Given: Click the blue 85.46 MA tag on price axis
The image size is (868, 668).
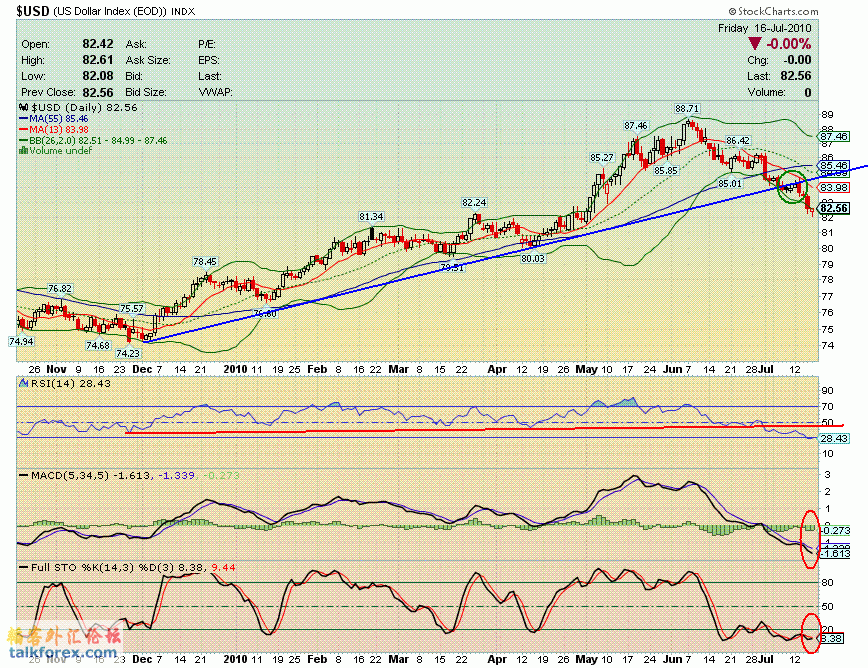Looking at the screenshot, I should (x=835, y=165).
